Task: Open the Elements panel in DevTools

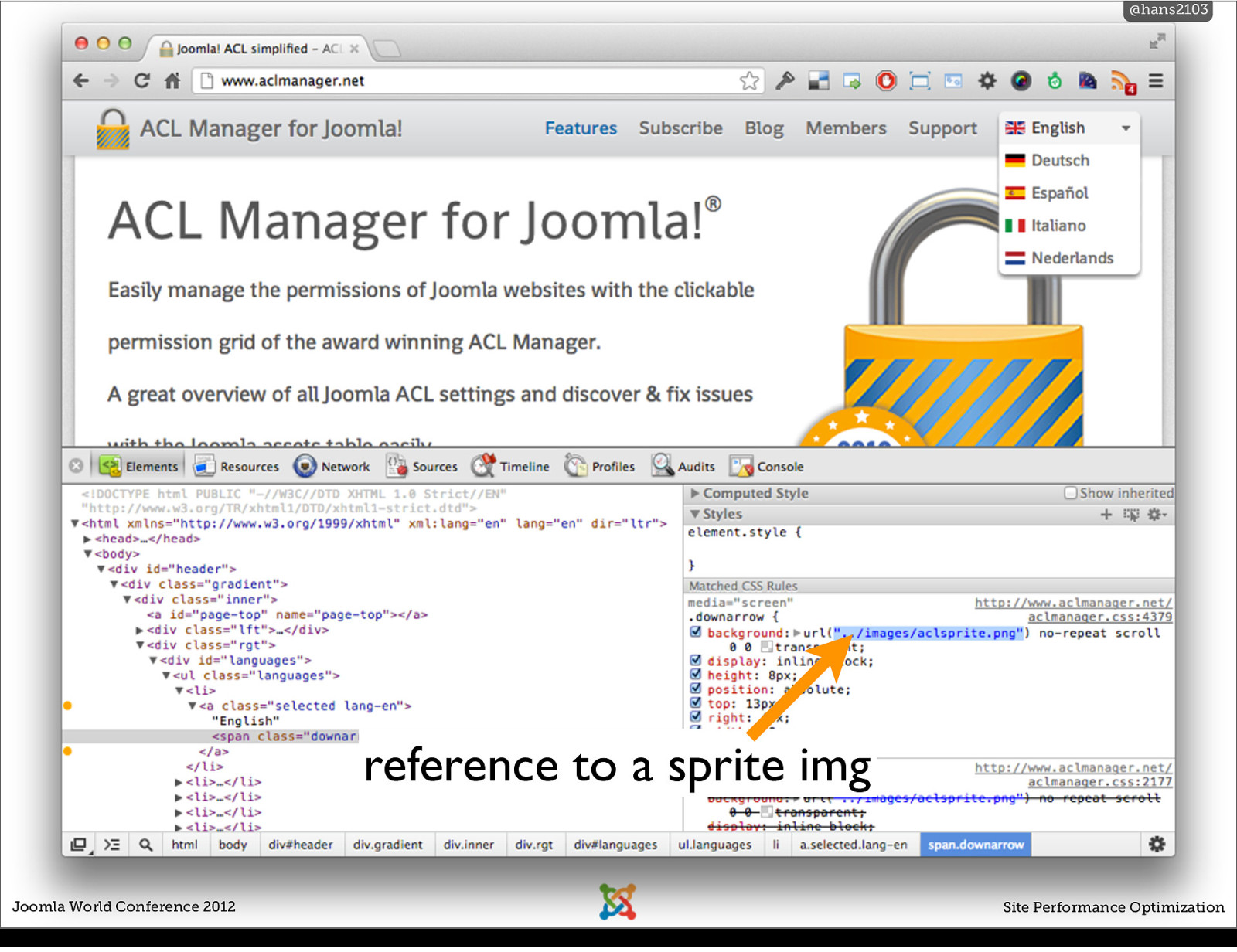Action: click(x=140, y=466)
